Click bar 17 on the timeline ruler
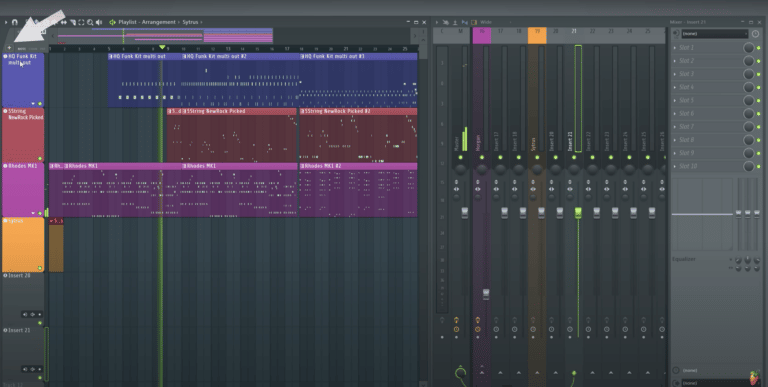 pos(287,49)
